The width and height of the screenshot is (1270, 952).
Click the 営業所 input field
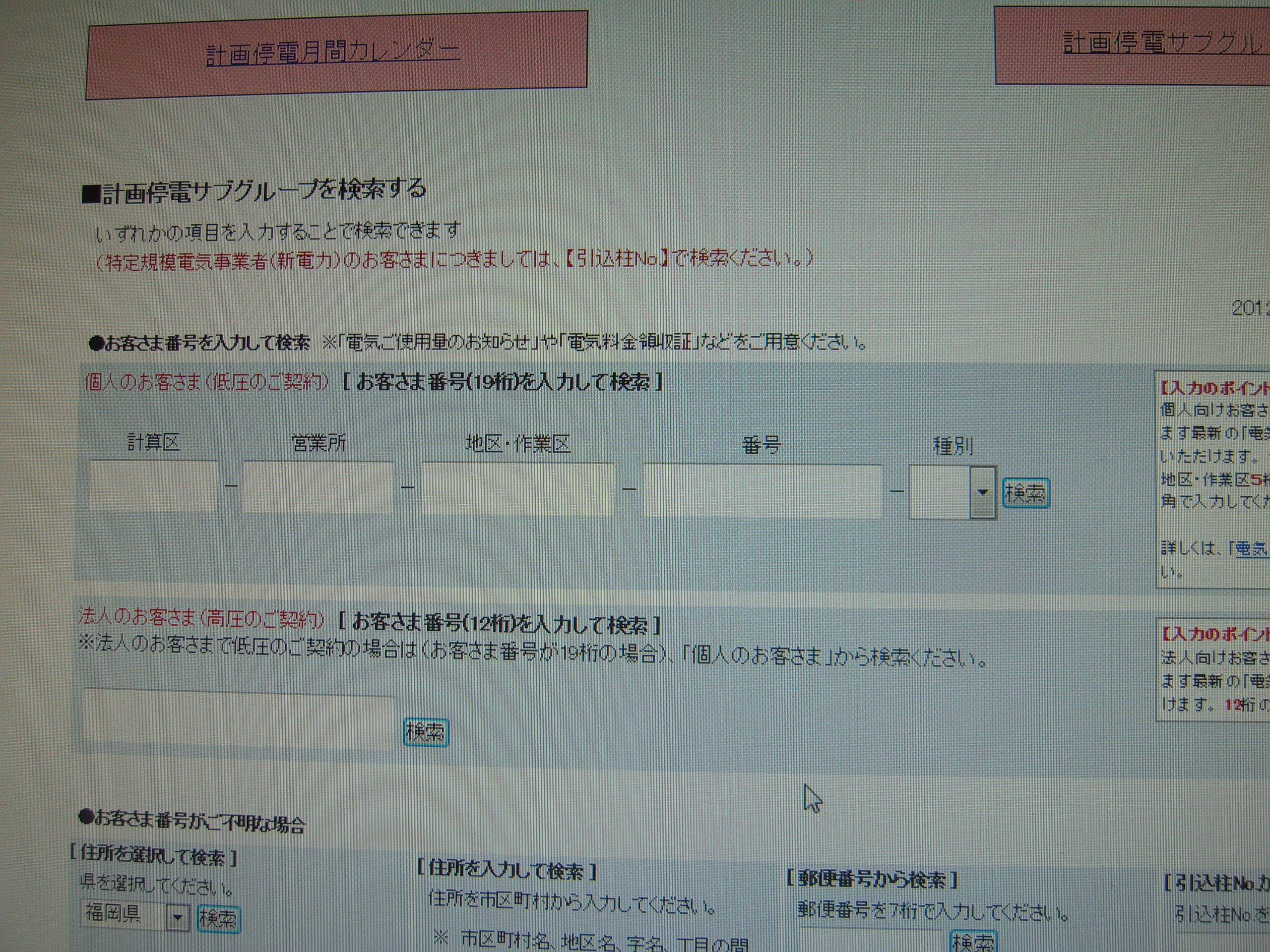click(318, 486)
